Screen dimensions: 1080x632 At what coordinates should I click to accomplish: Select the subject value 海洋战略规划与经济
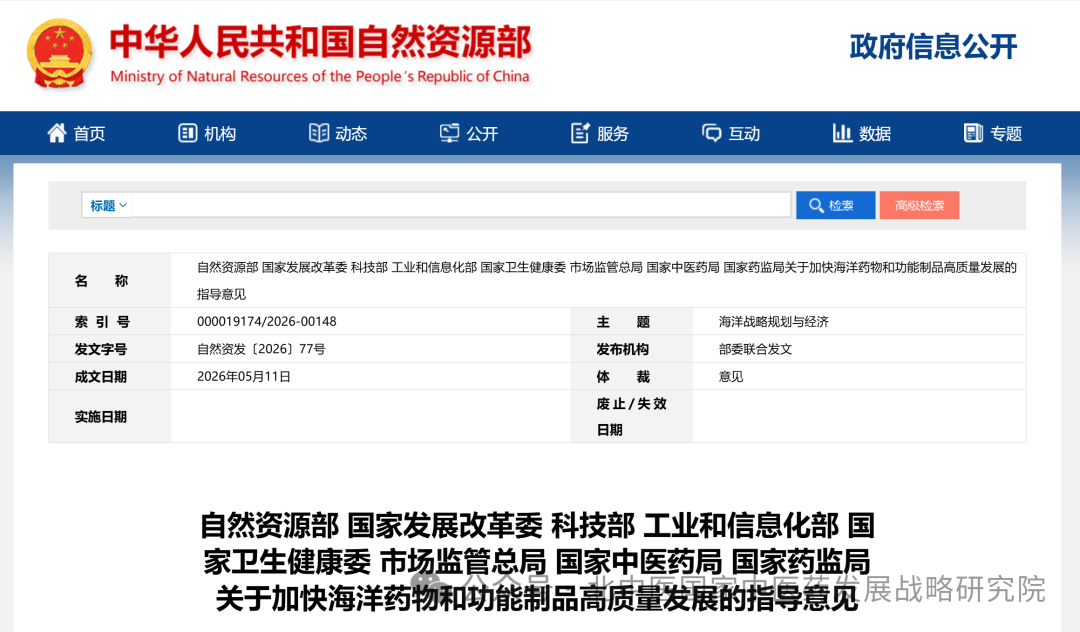coord(773,322)
